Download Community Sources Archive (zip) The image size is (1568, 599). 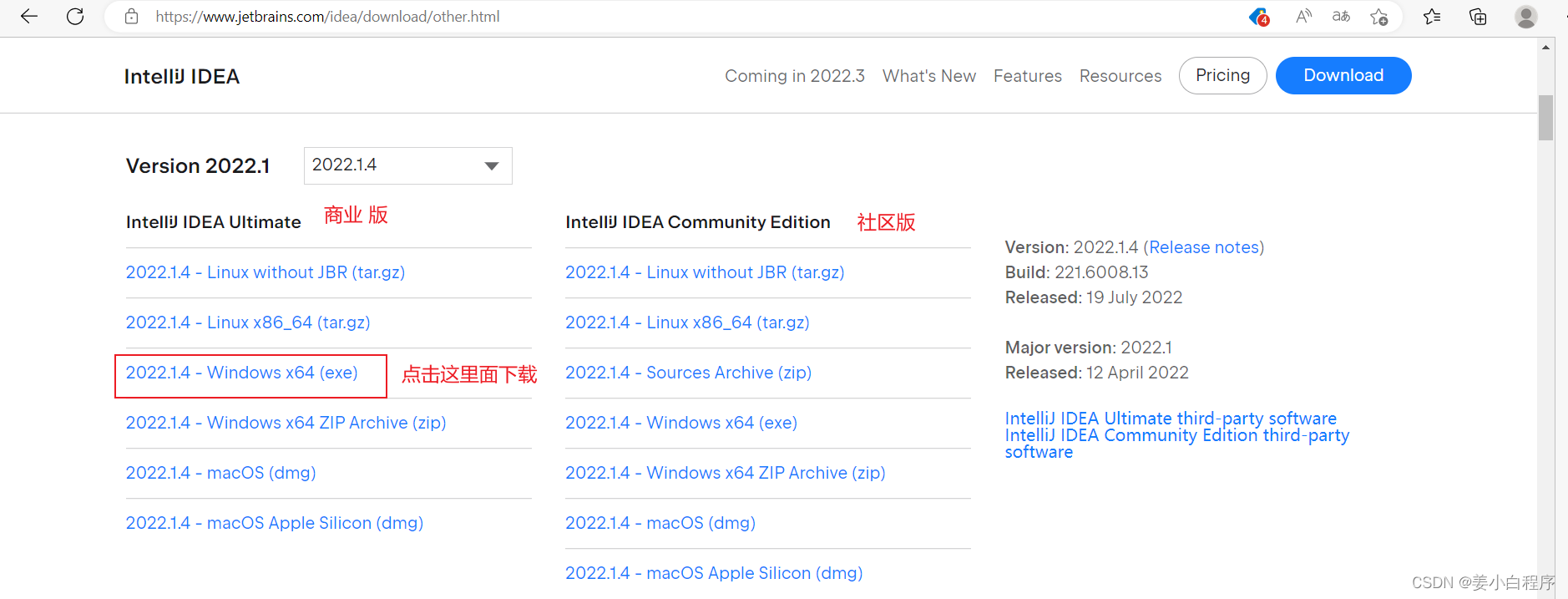[x=689, y=373]
